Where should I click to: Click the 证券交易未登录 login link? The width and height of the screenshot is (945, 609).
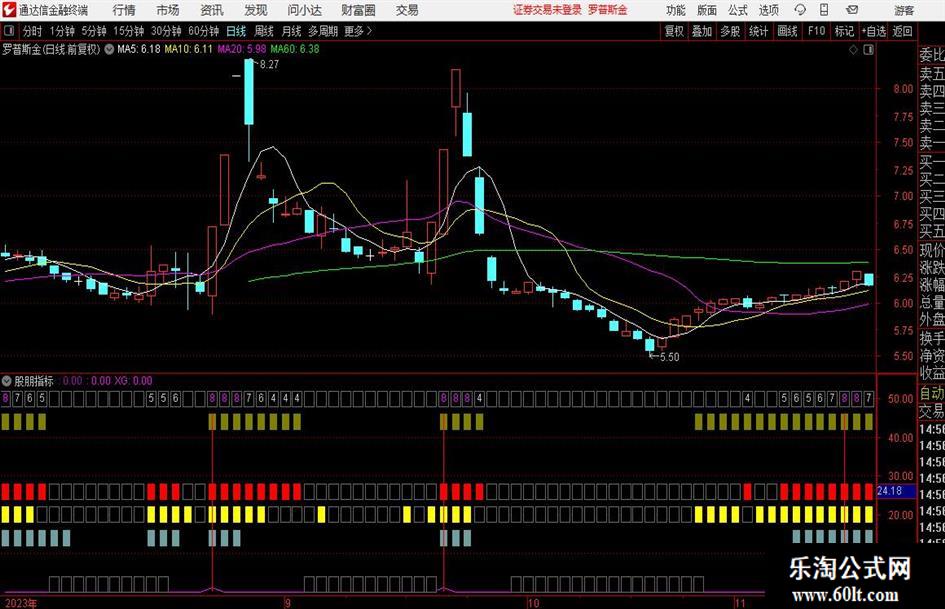click(547, 10)
